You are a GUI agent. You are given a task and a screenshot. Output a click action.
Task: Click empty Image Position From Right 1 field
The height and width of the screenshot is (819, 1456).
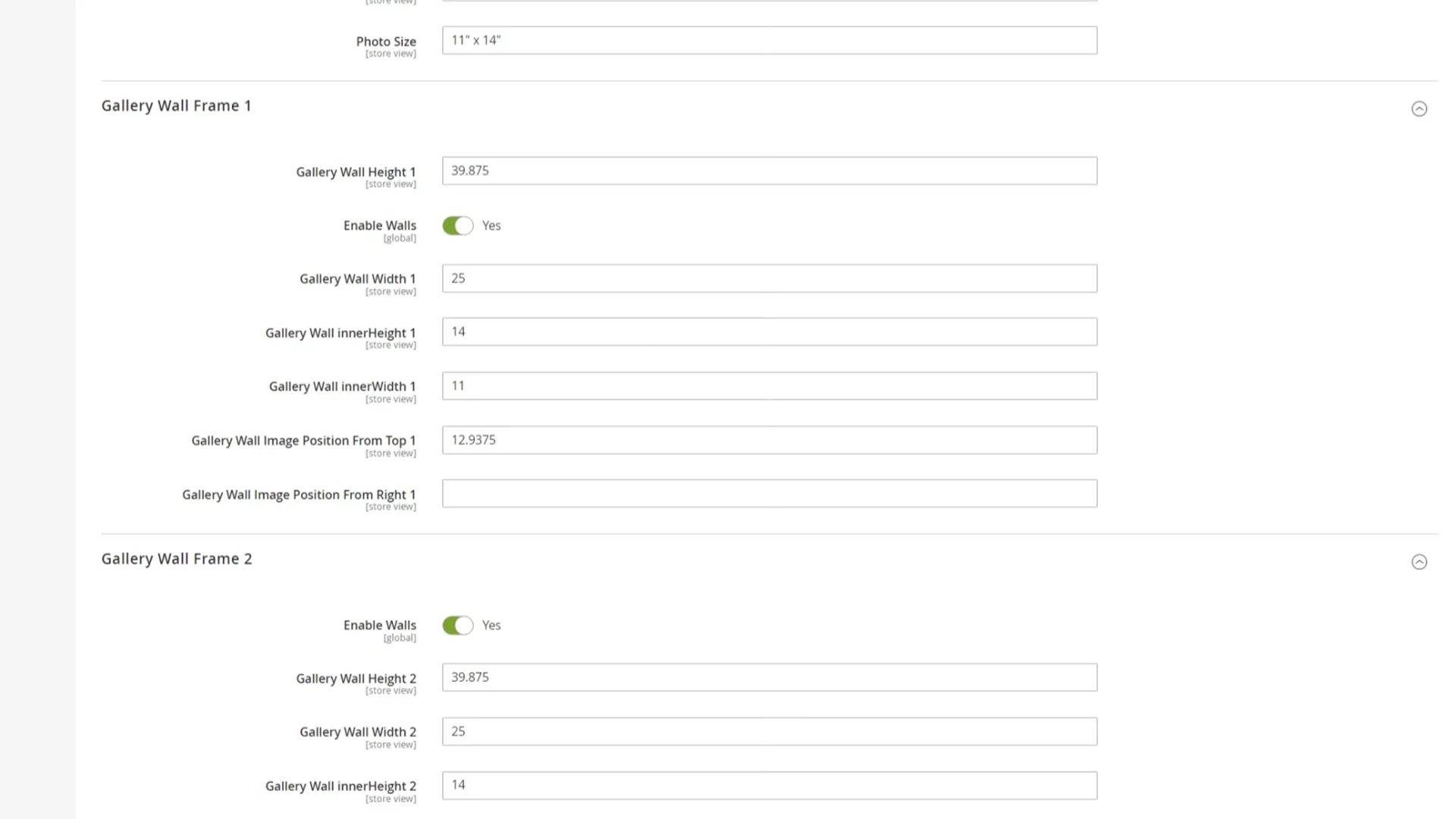click(769, 494)
